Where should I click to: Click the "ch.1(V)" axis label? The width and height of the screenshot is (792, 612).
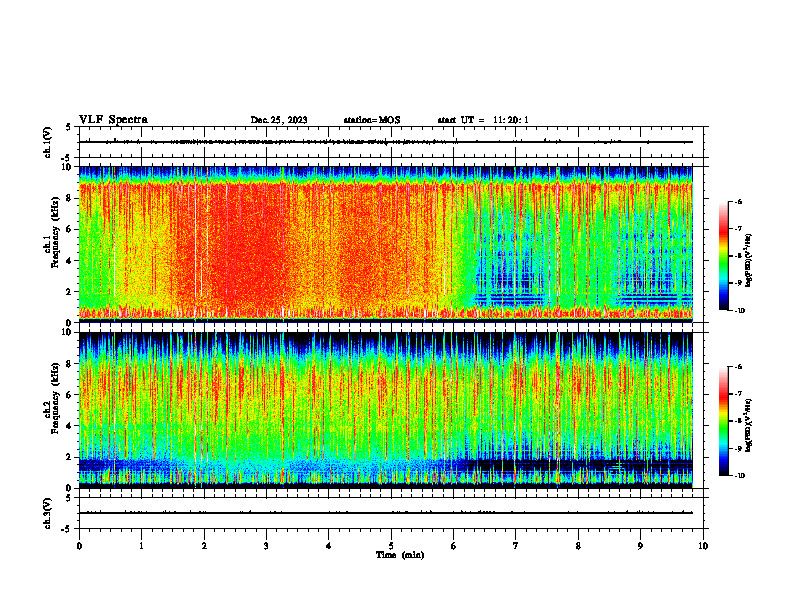pyautogui.click(x=48, y=142)
